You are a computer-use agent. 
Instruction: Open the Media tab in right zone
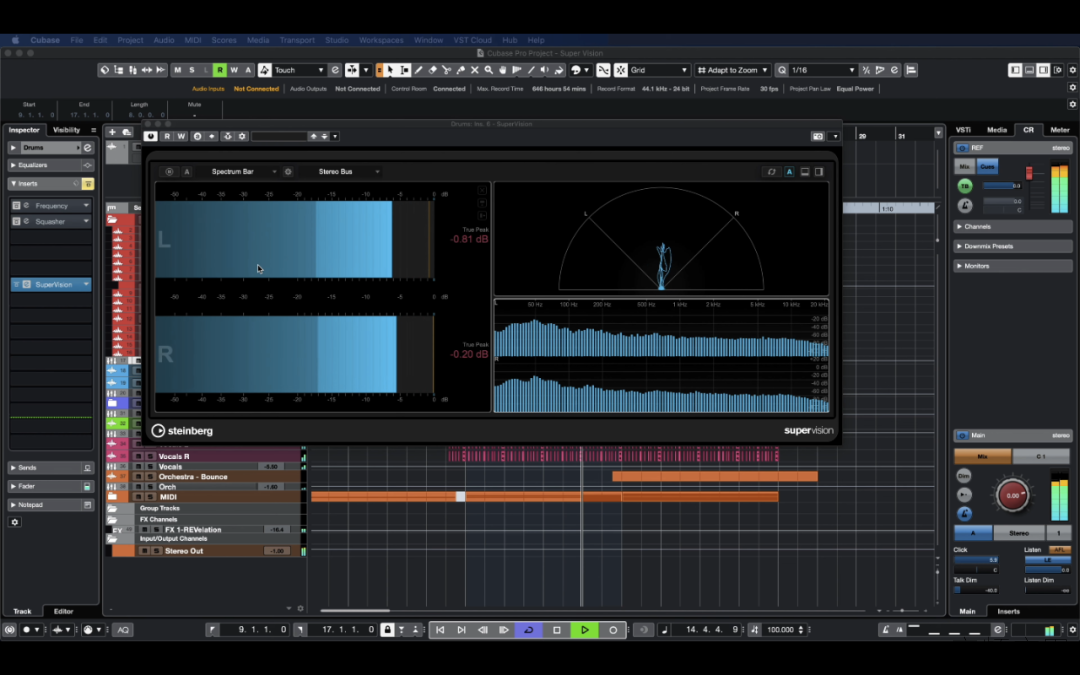tap(997, 129)
